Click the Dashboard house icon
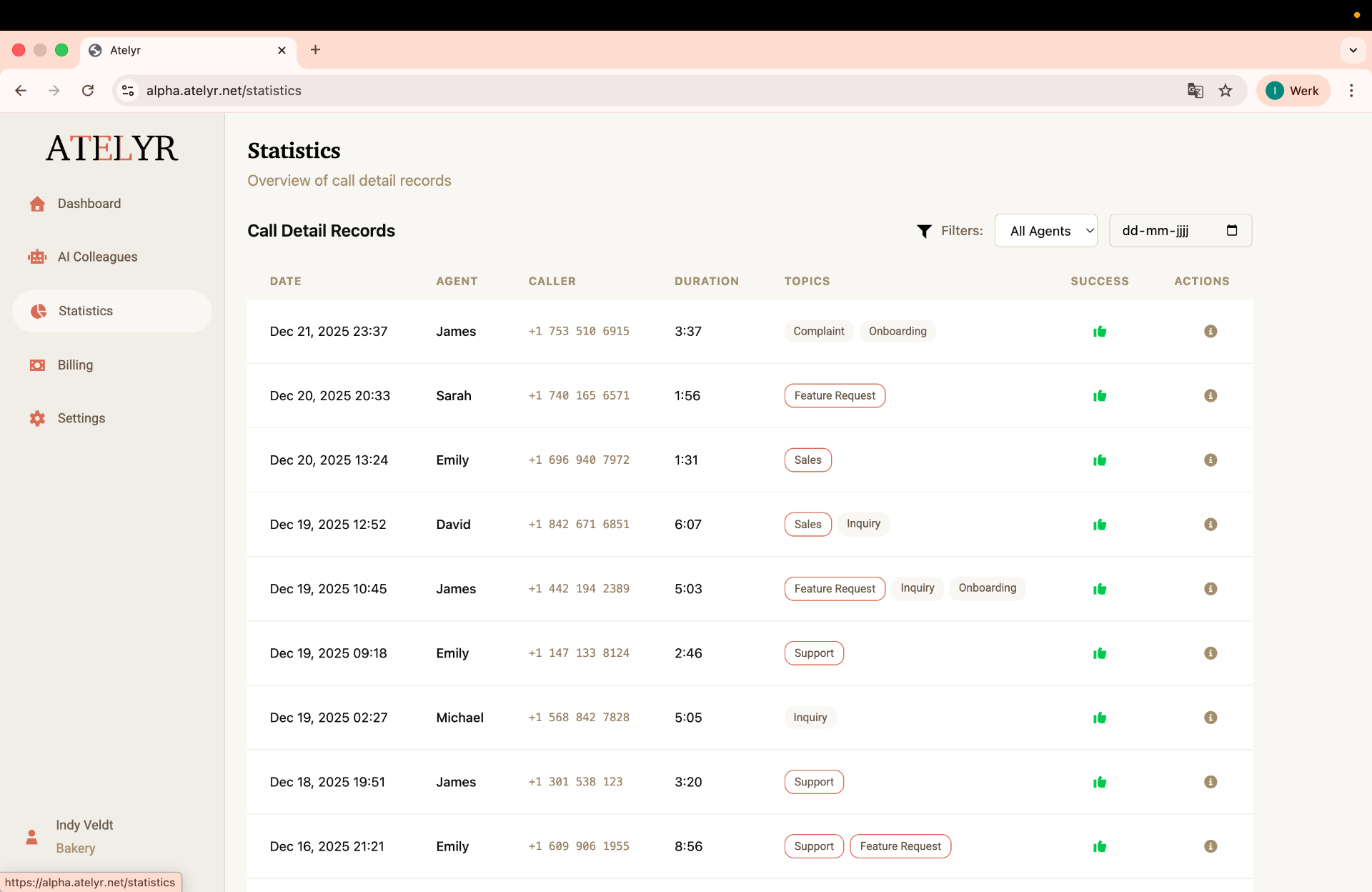Viewport: 1372px width, 892px height. point(38,204)
